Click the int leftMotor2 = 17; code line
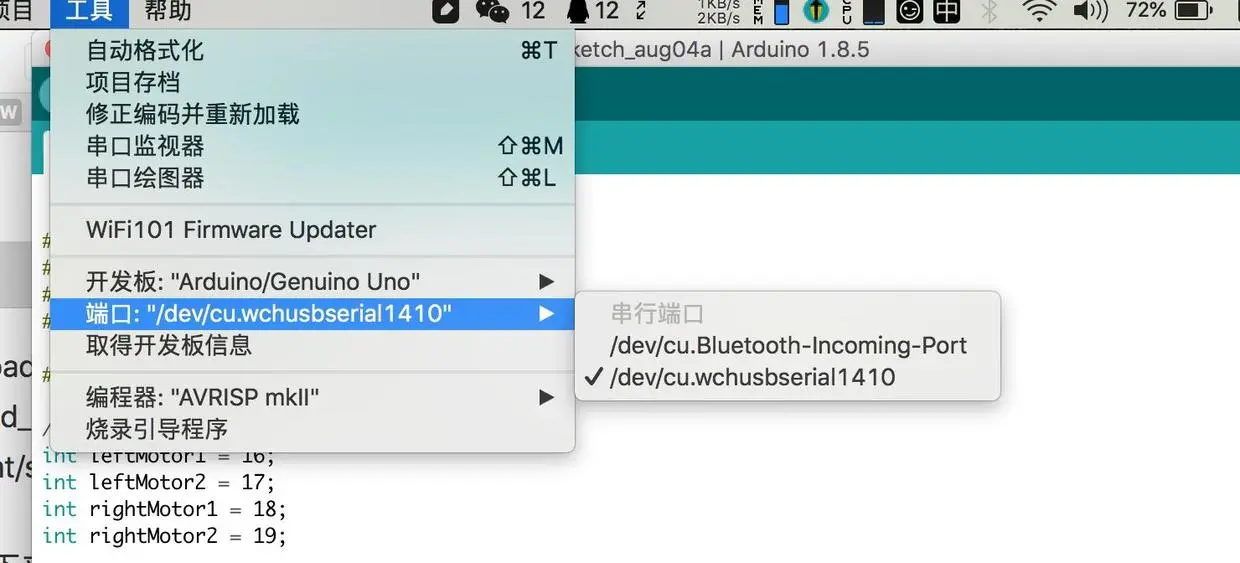Viewport: 1240px width, 563px height. [158, 482]
